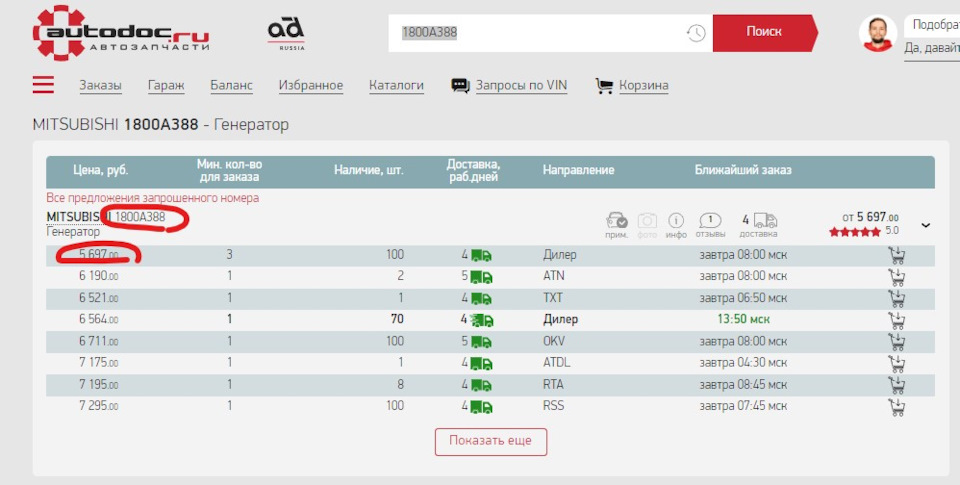Click green truck icon in RSS row

(481, 407)
